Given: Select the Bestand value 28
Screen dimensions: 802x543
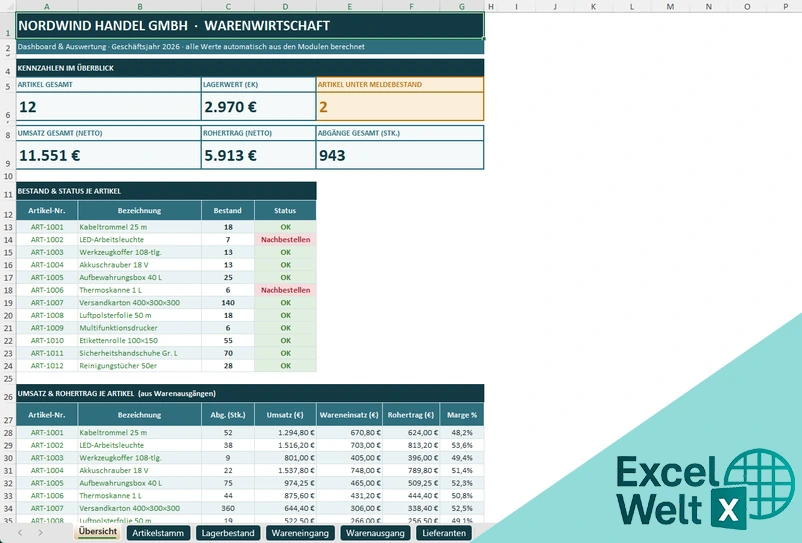Looking at the screenshot, I should click(x=228, y=366).
